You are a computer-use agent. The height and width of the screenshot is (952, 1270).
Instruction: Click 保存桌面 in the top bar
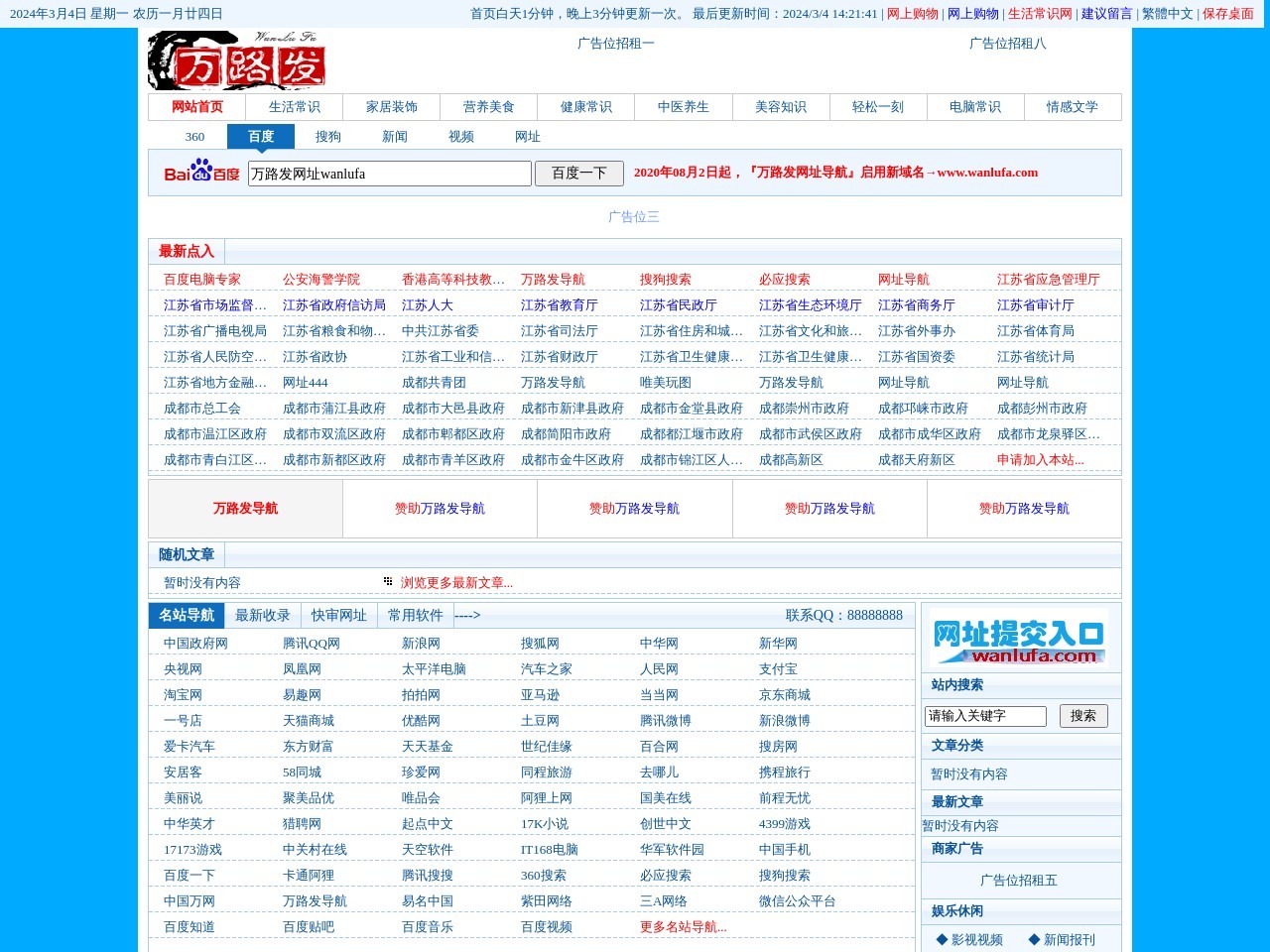(x=1227, y=15)
